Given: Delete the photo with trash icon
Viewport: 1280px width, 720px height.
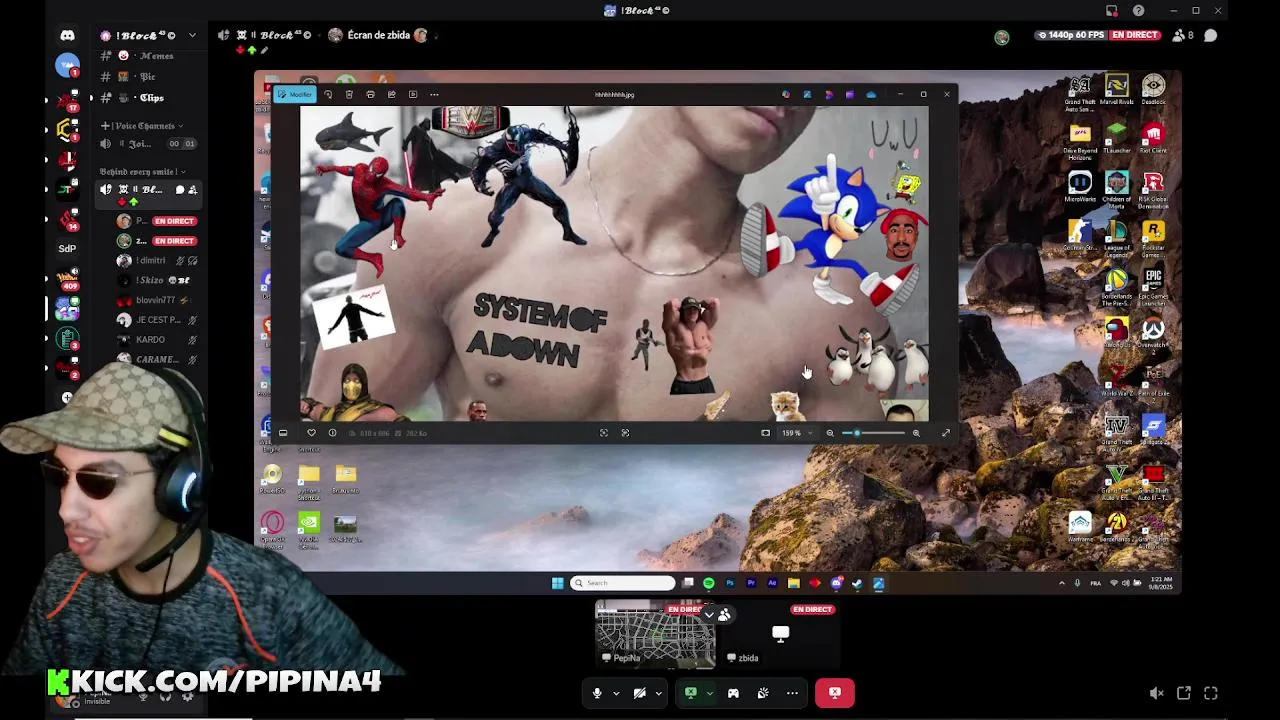Looking at the screenshot, I should point(349,94).
